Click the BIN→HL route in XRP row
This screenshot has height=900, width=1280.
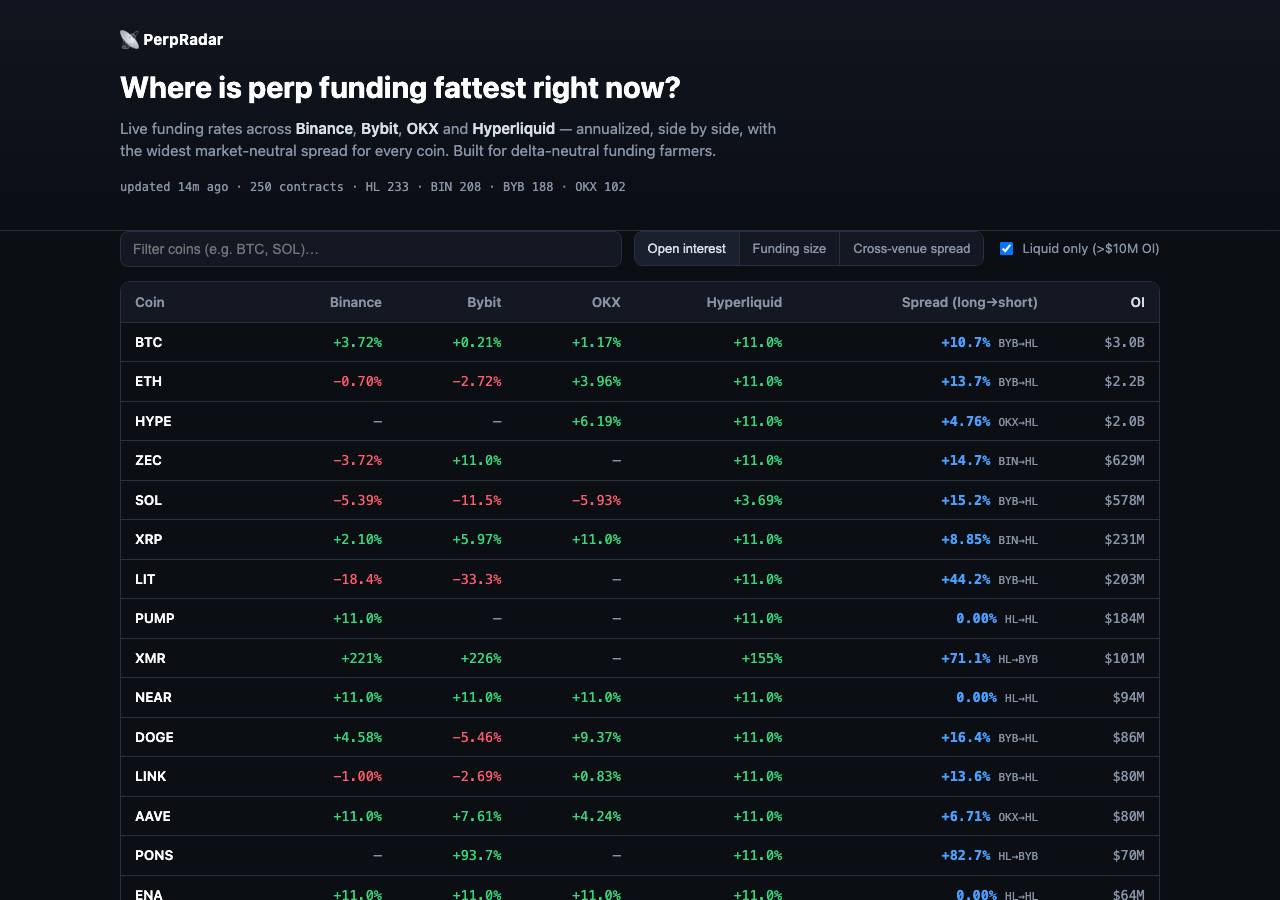(x=1018, y=540)
